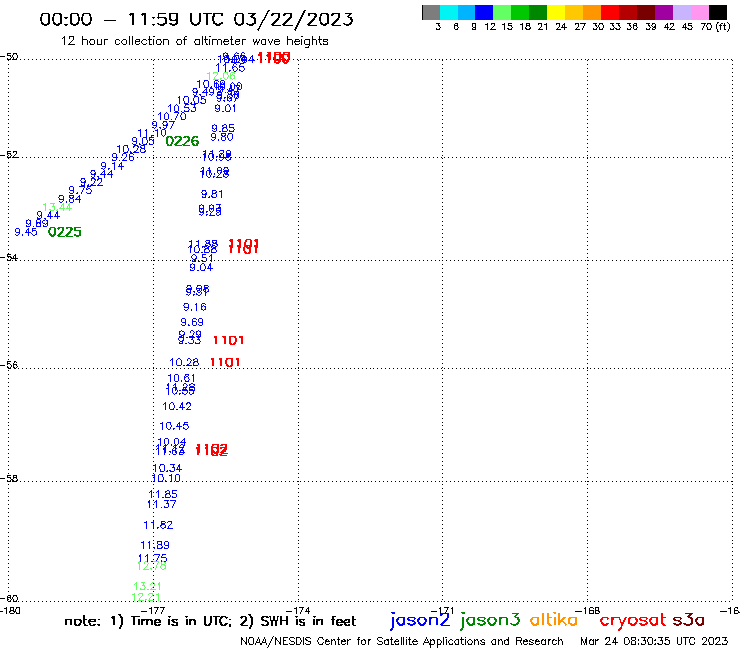Click the orange swatch in the color scale
The height and width of the screenshot is (650, 740).
pos(592,12)
